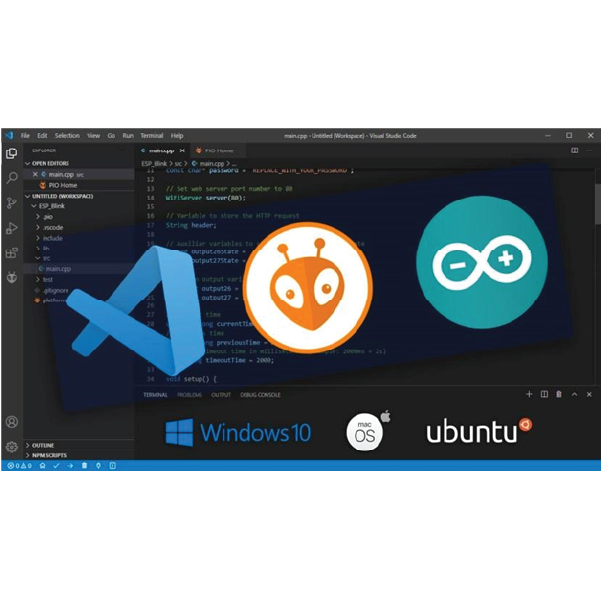Open the Go menu
Screen dimensions: 601x600
pyautogui.click(x=111, y=135)
